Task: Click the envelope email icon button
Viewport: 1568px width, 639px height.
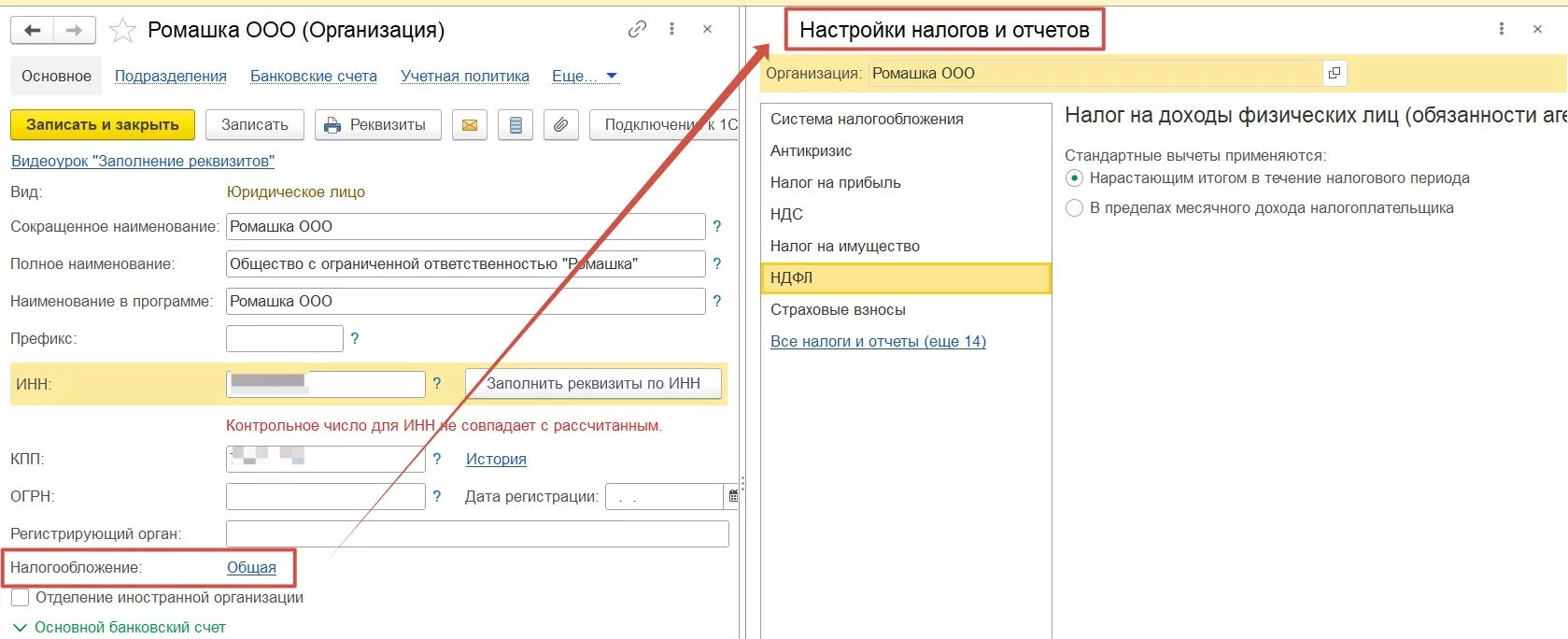Action: 470,125
